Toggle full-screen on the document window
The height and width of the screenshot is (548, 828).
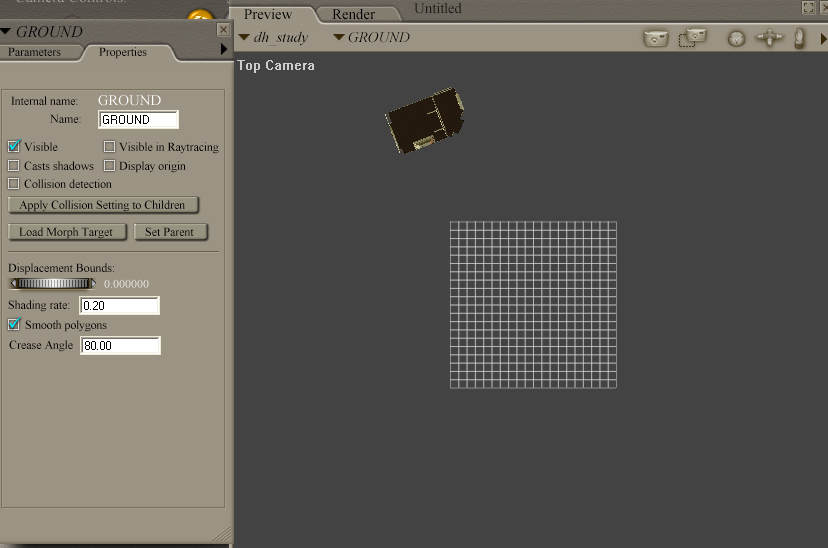808,7
